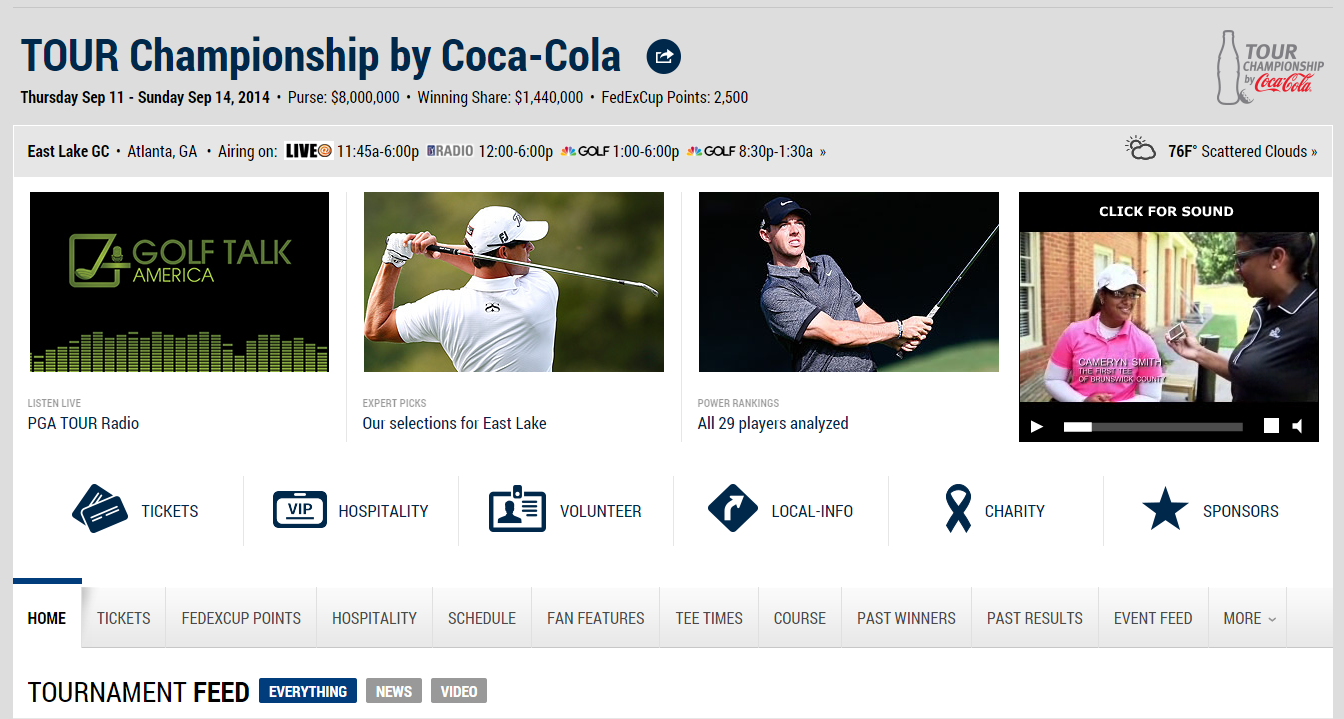1344x719 pixels.
Task: Click the share icon beside the tournament title
Action: pyautogui.click(x=663, y=57)
